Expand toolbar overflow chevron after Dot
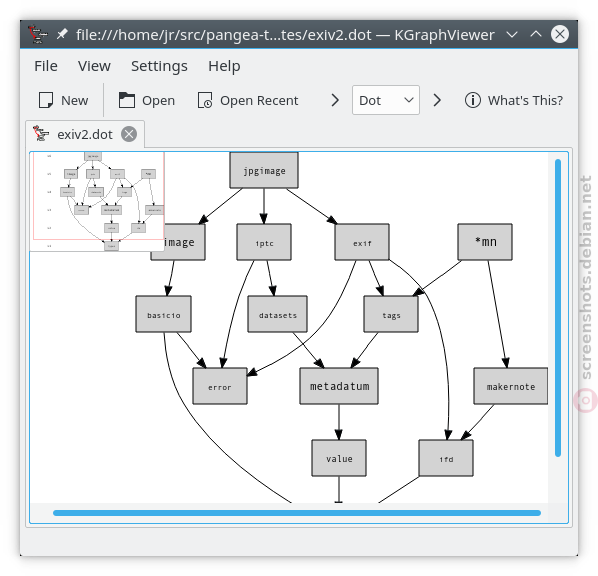The height and width of the screenshot is (576, 598). (x=437, y=100)
